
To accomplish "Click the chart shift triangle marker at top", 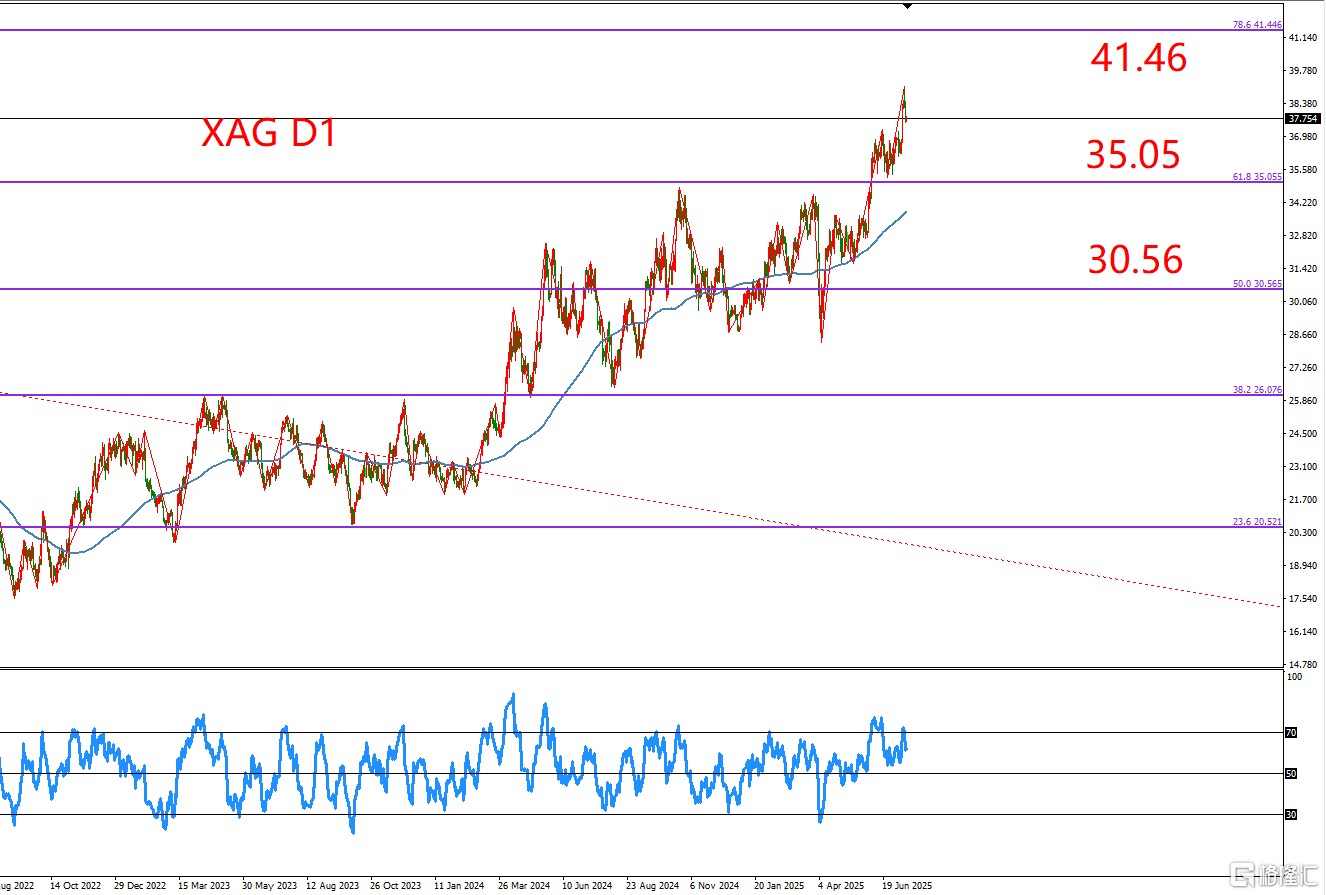I will click(907, 7).
